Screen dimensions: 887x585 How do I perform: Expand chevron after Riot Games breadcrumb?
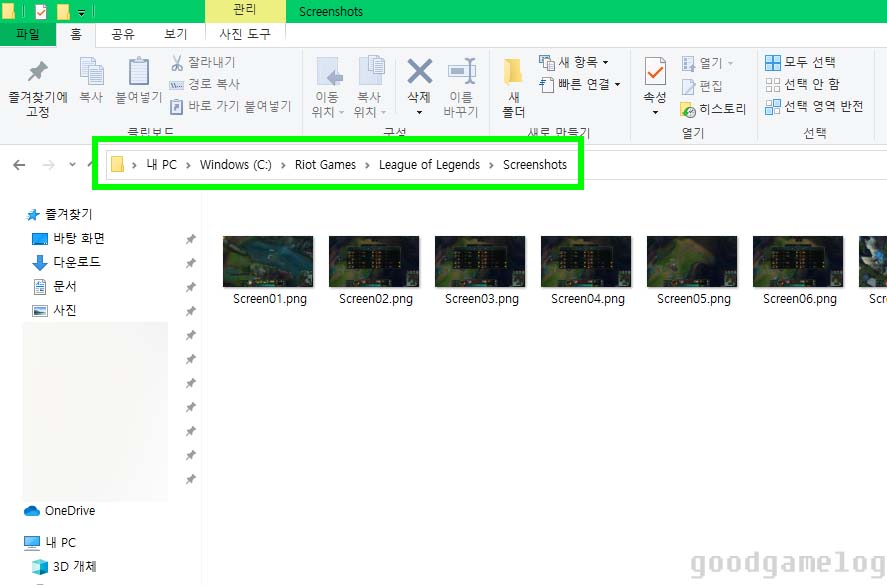[367, 165]
